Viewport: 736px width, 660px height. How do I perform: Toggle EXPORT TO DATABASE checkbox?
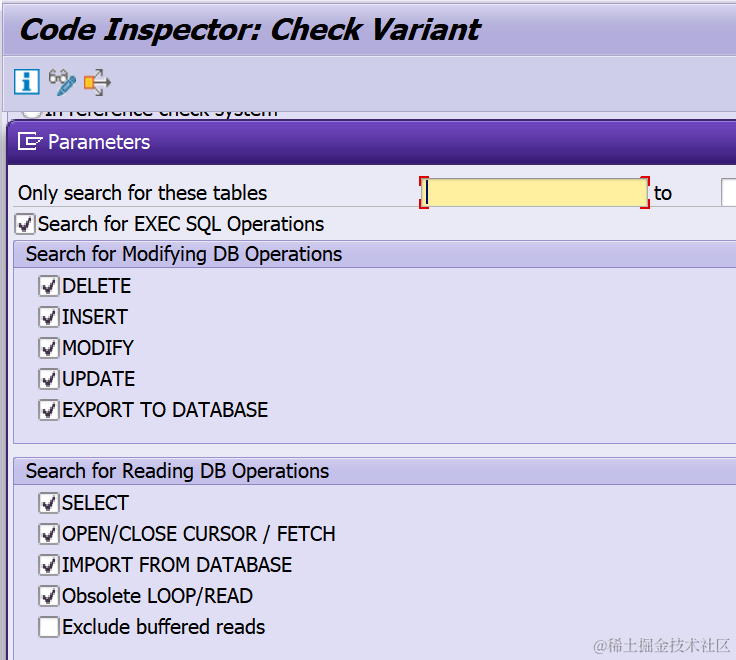(49, 410)
